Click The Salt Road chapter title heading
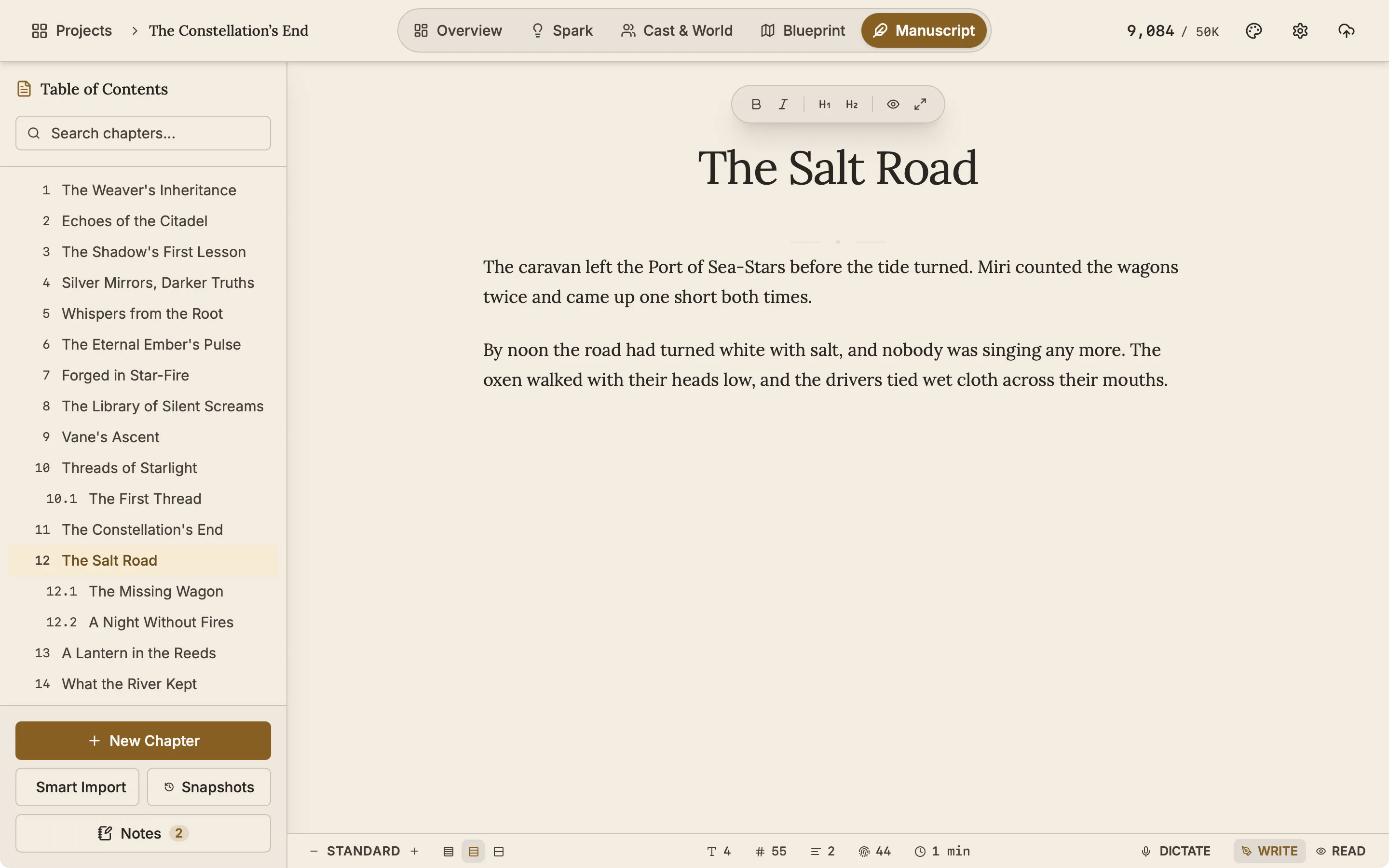The width and height of the screenshot is (1389, 868). pyautogui.click(x=837, y=168)
